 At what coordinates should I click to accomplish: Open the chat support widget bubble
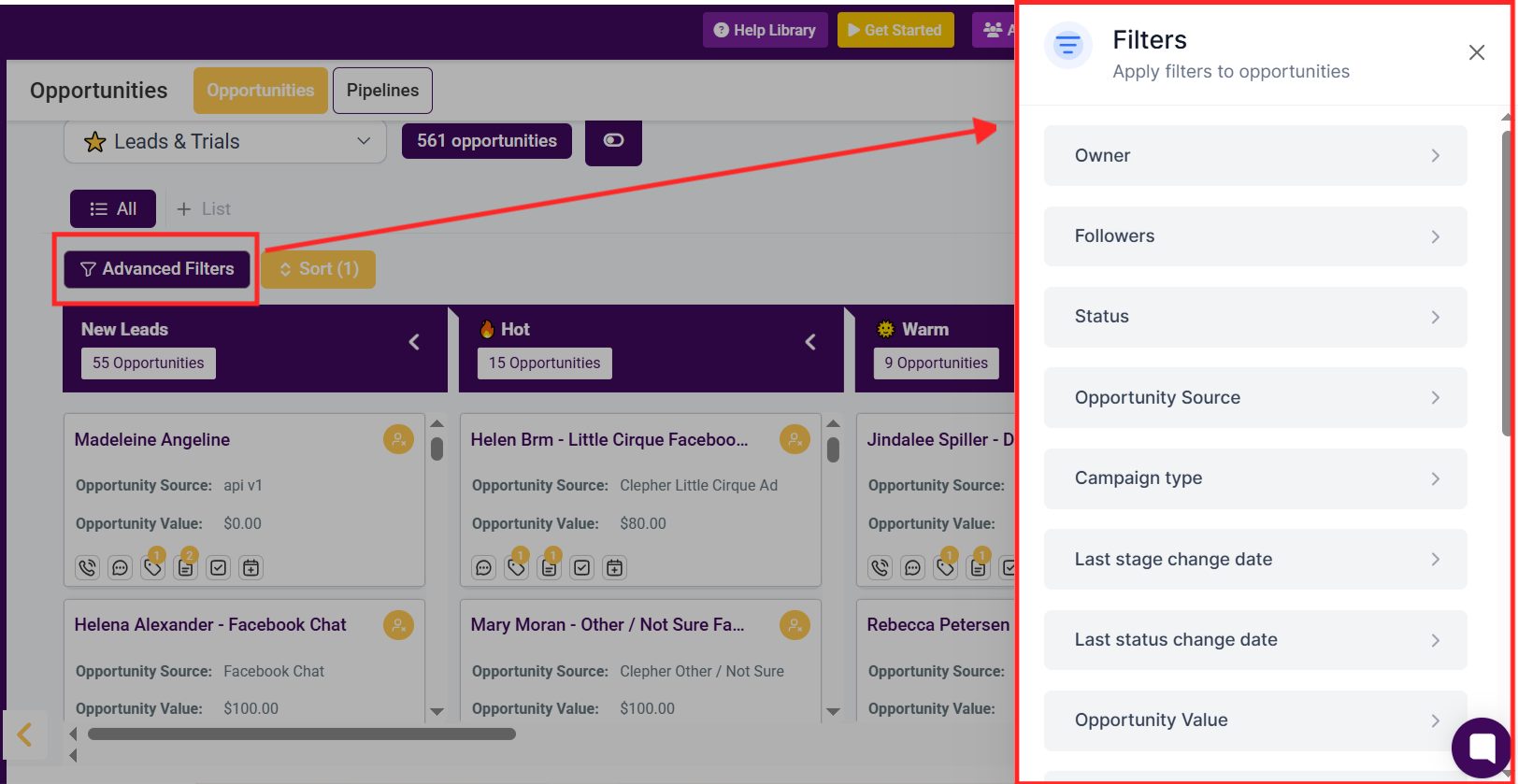1482,748
